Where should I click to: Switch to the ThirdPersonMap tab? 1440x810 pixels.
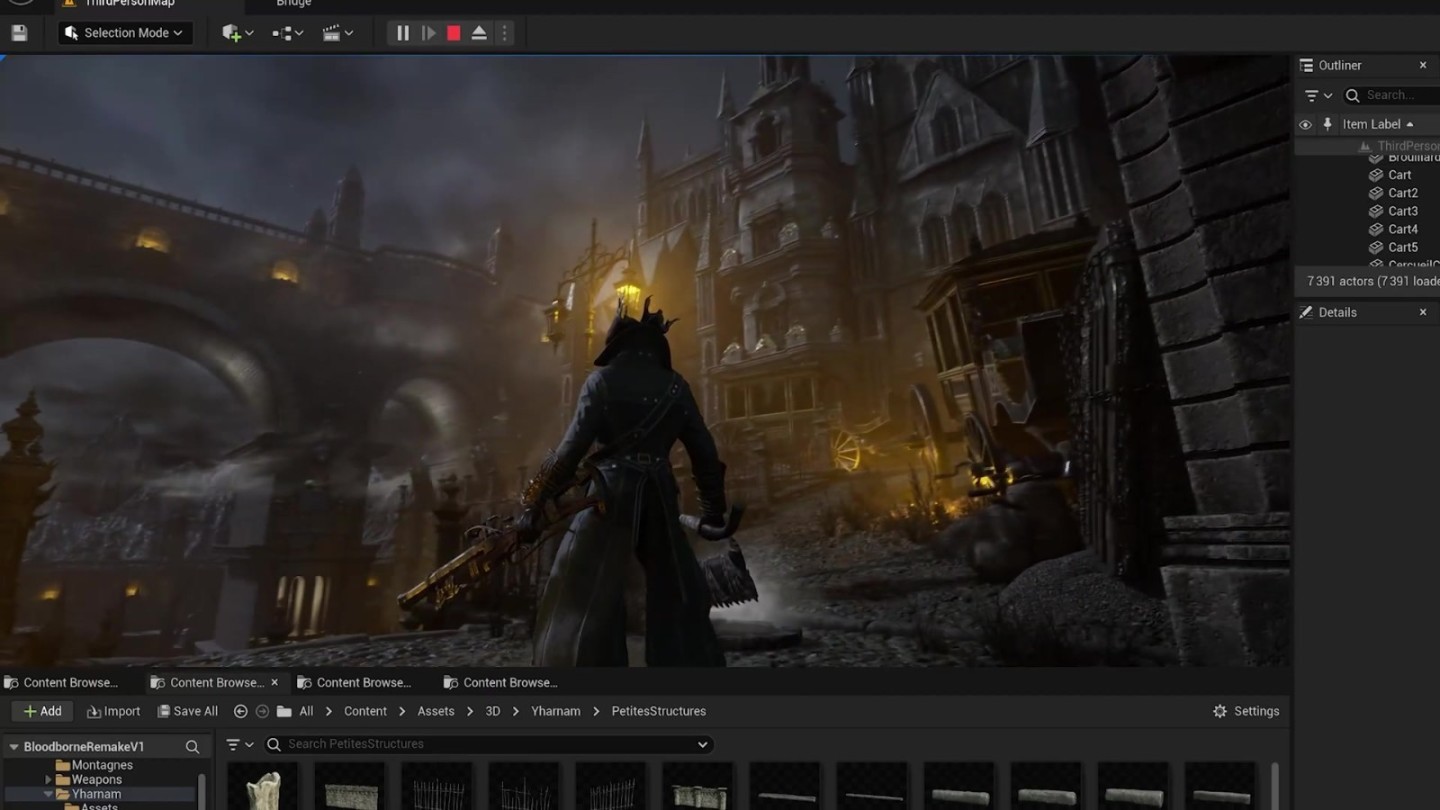130,4
